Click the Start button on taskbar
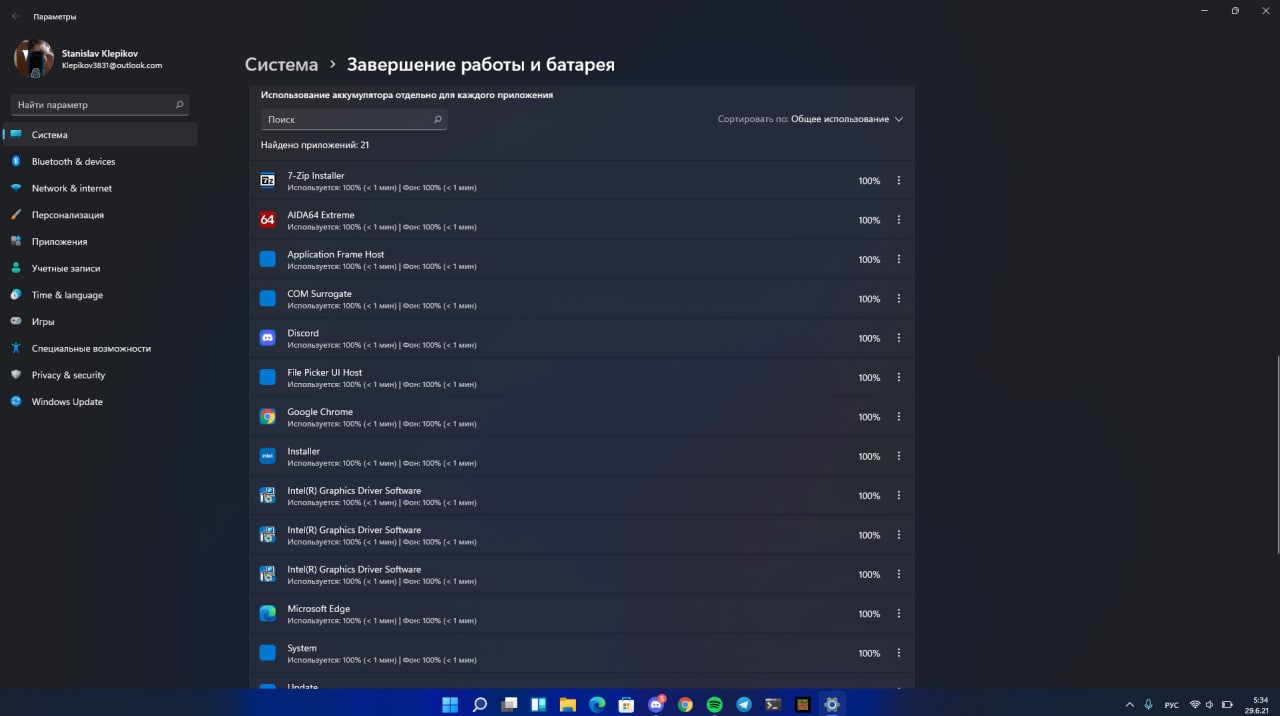The height and width of the screenshot is (716, 1280). (x=450, y=704)
